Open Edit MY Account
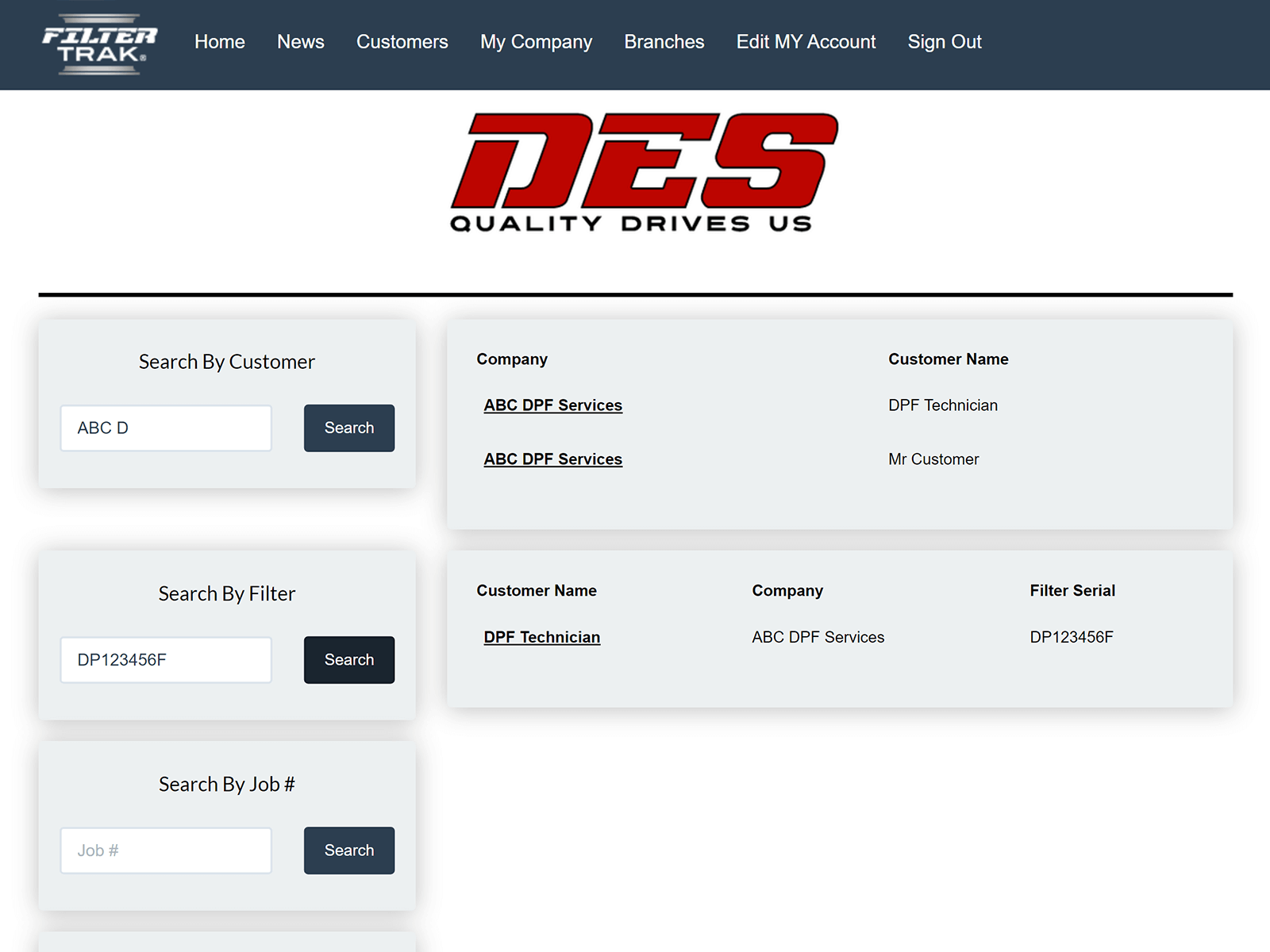1270x952 pixels. tap(806, 42)
